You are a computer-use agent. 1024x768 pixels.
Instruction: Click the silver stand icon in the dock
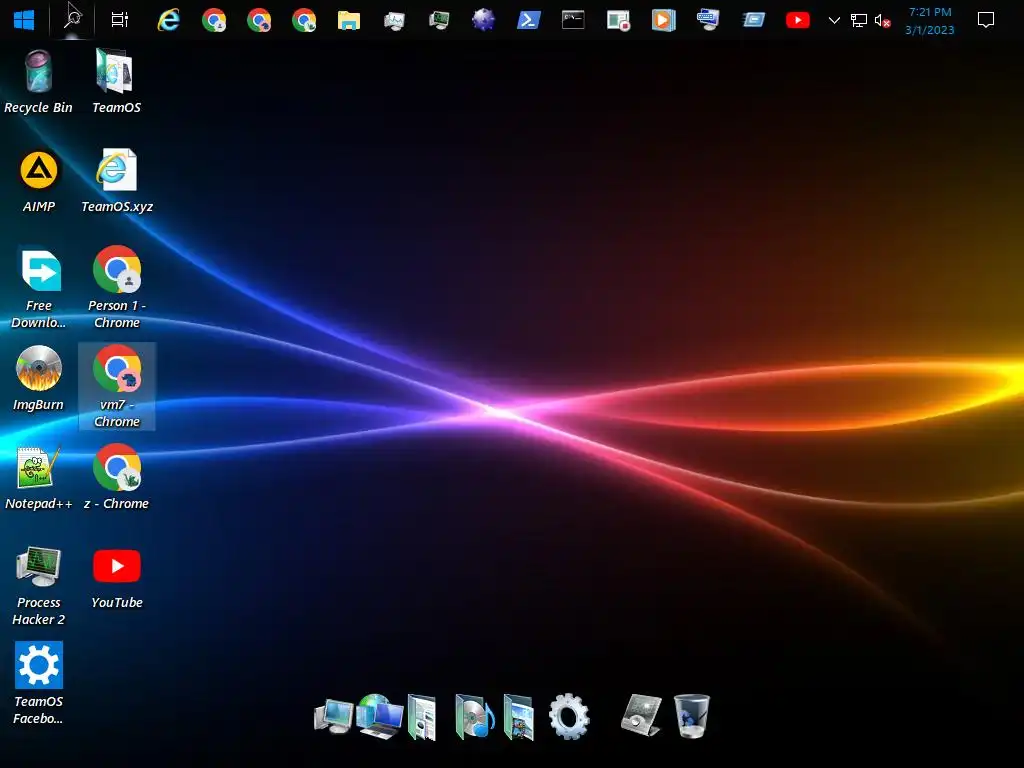pos(641,715)
